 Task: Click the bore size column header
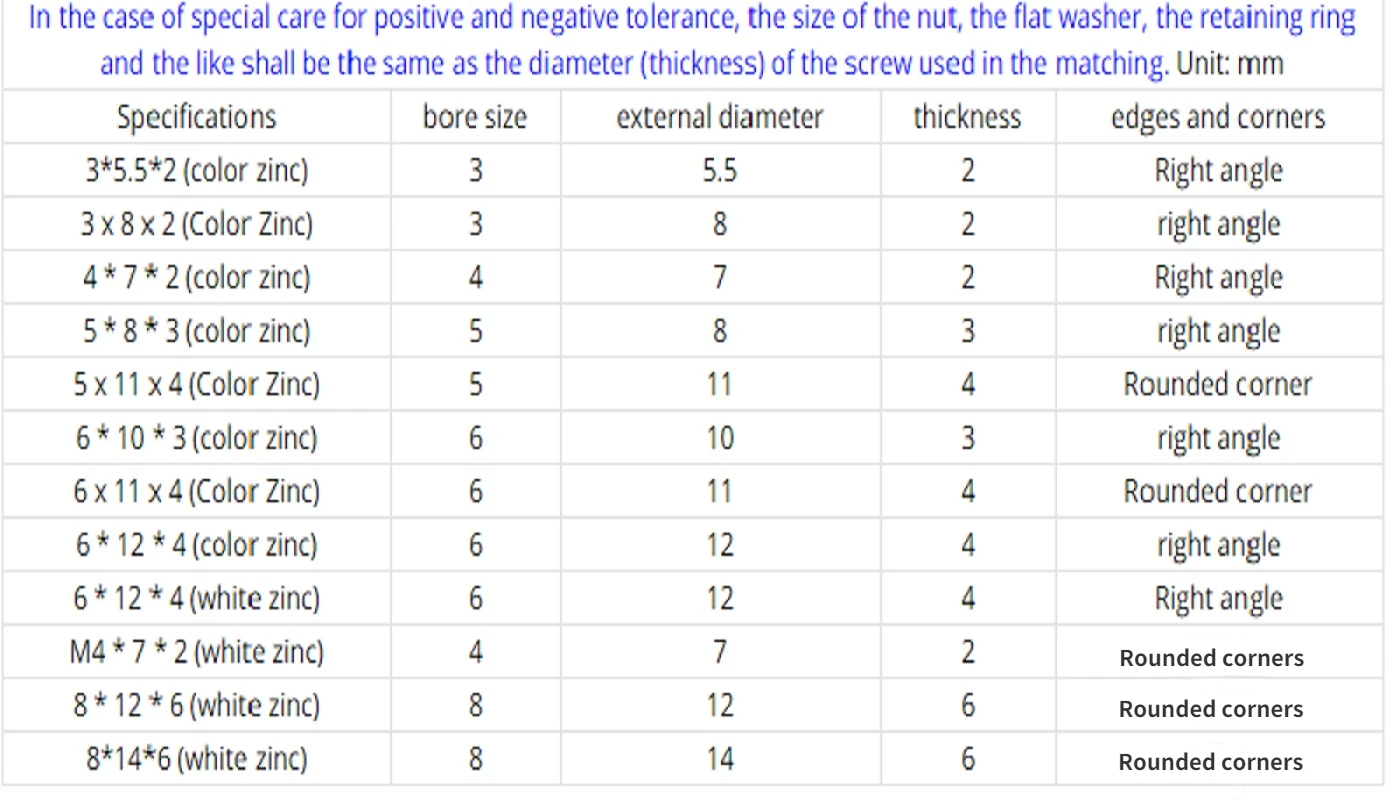pos(474,117)
